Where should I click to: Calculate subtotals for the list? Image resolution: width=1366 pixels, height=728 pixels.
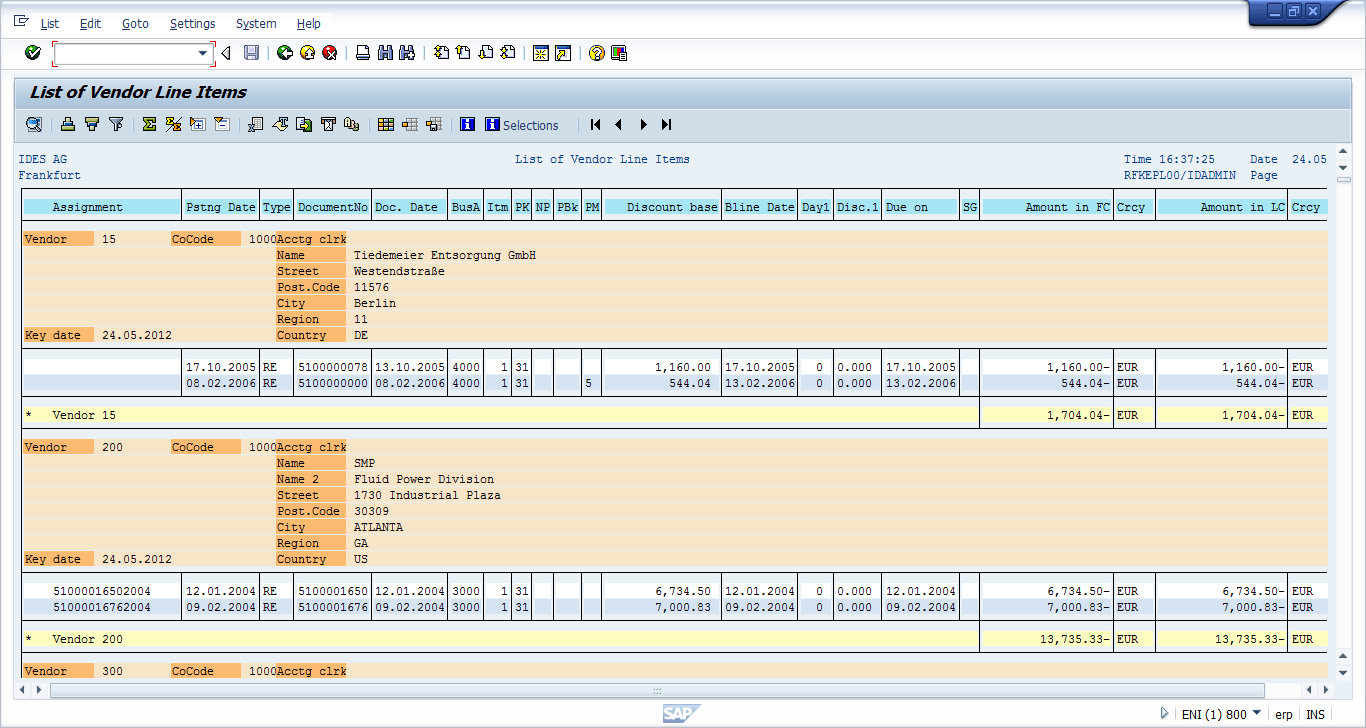click(x=172, y=124)
